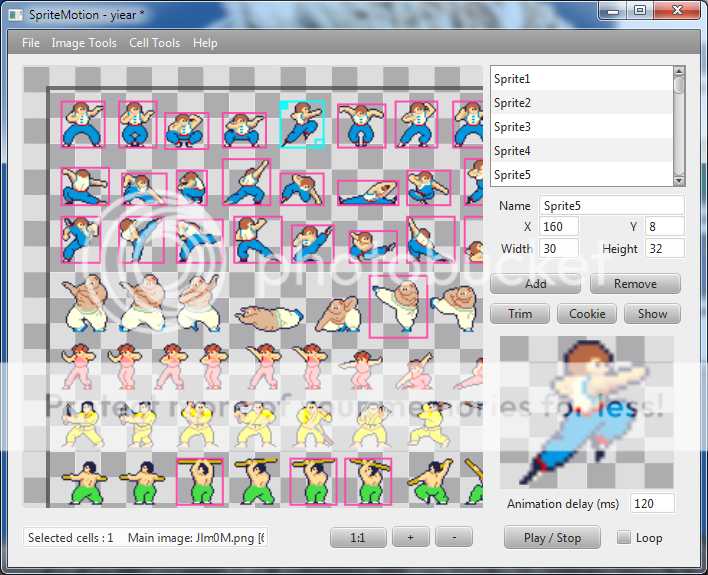This screenshot has width=708, height=575.
Task: Click the first pink-dressed female fighter sprite
Action: (x=78, y=366)
